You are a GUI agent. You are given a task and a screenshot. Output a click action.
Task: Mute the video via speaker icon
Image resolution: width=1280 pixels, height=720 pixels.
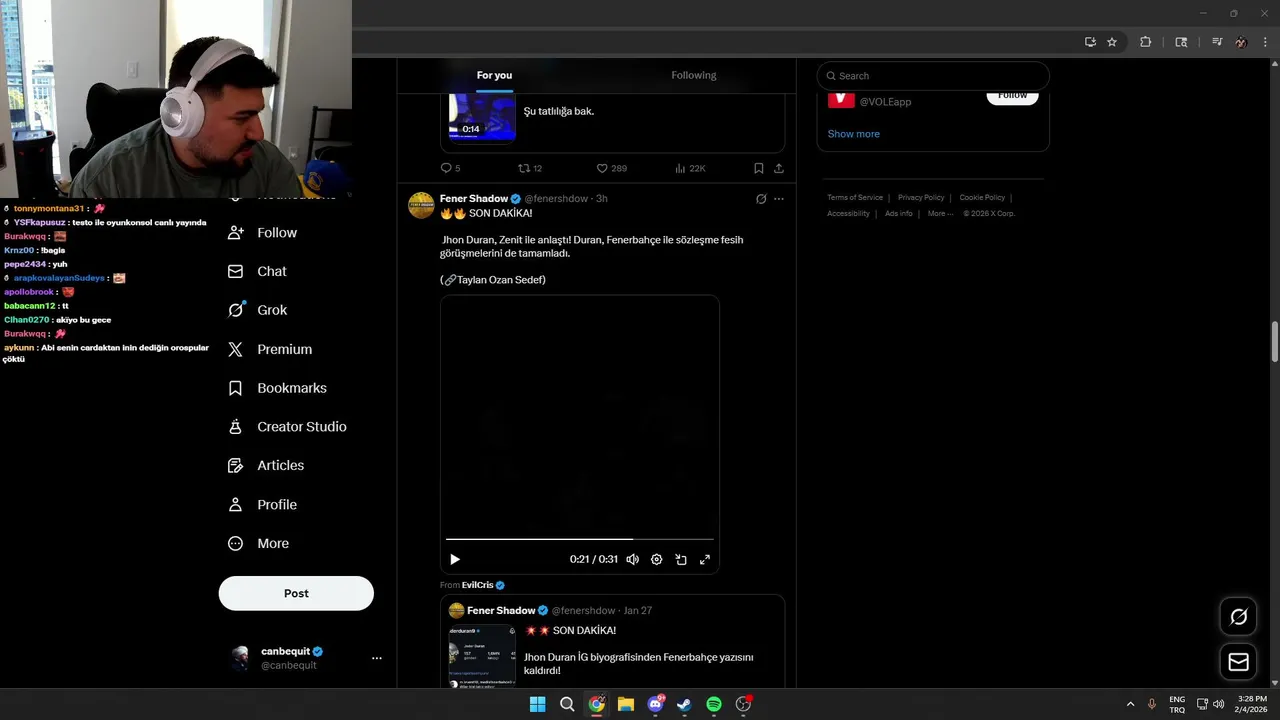[632, 559]
